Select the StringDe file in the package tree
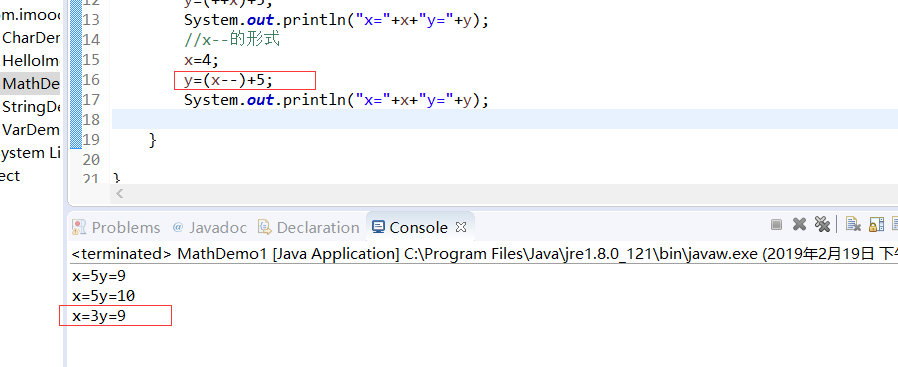 pos(30,107)
